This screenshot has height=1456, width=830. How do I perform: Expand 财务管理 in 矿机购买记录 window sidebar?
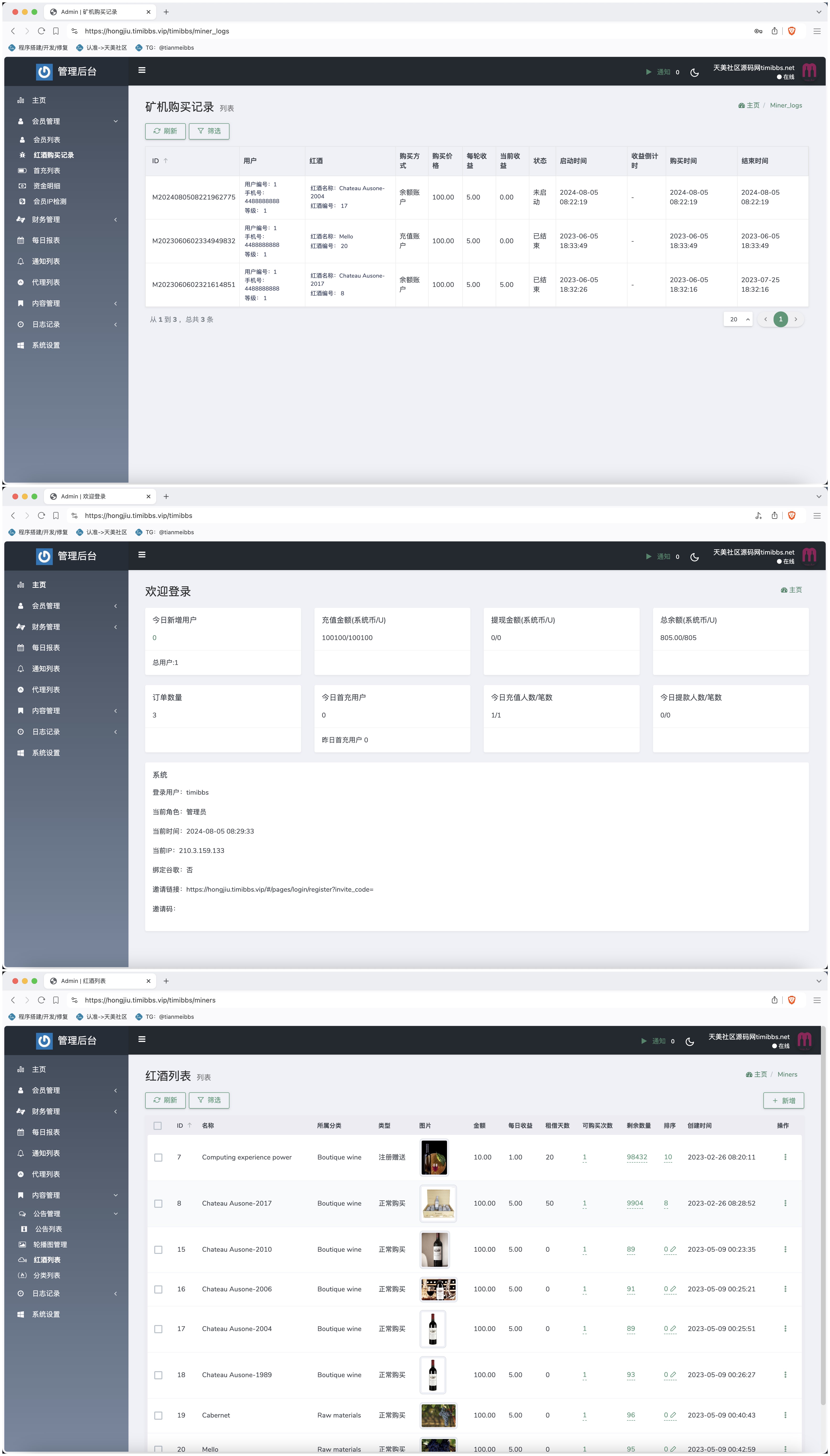[66, 220]
